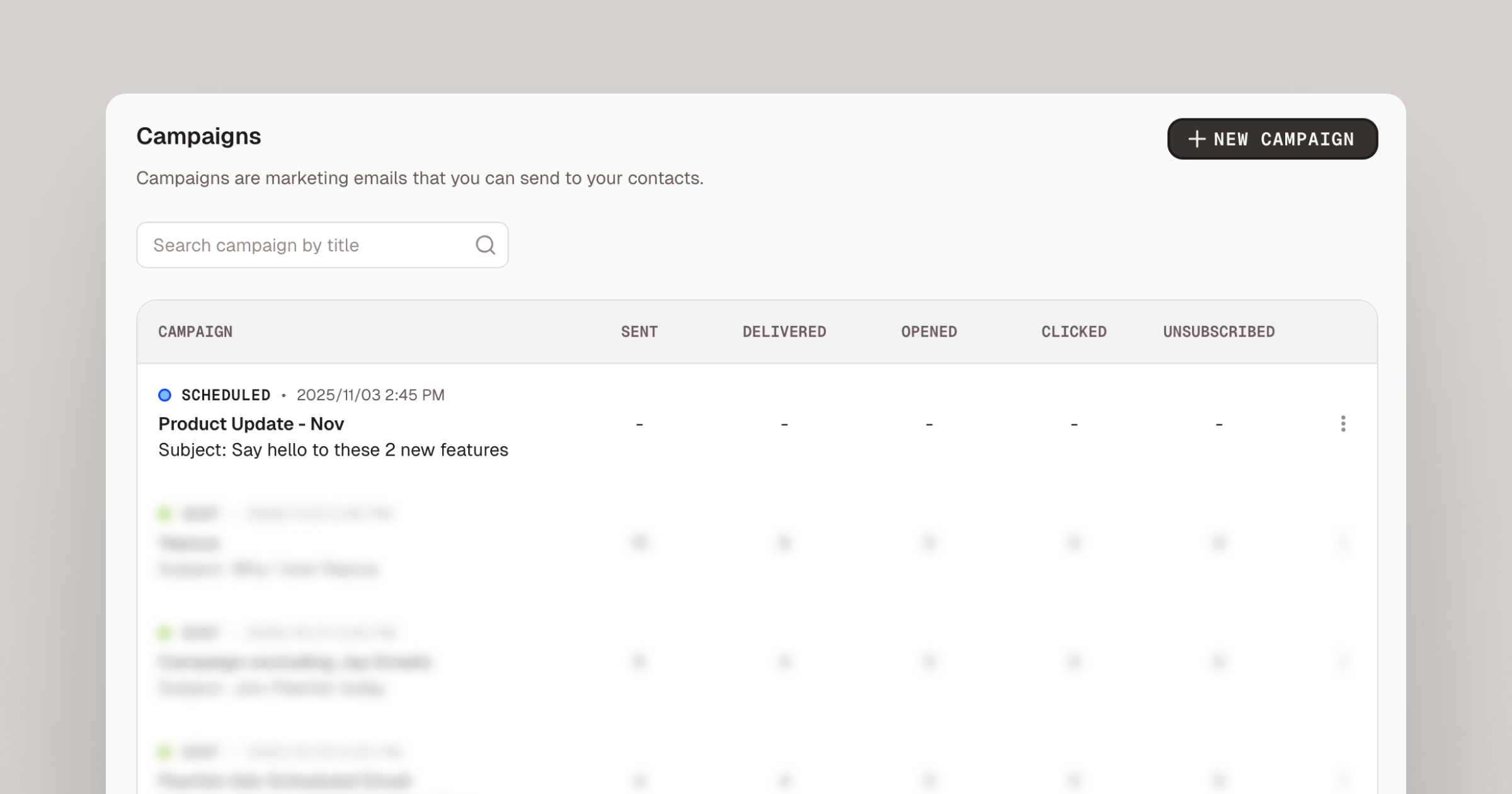The height and width of the screenshot is (794, 1512).
Task: Click the green status dot below Product Update
Action: (164, 514)
